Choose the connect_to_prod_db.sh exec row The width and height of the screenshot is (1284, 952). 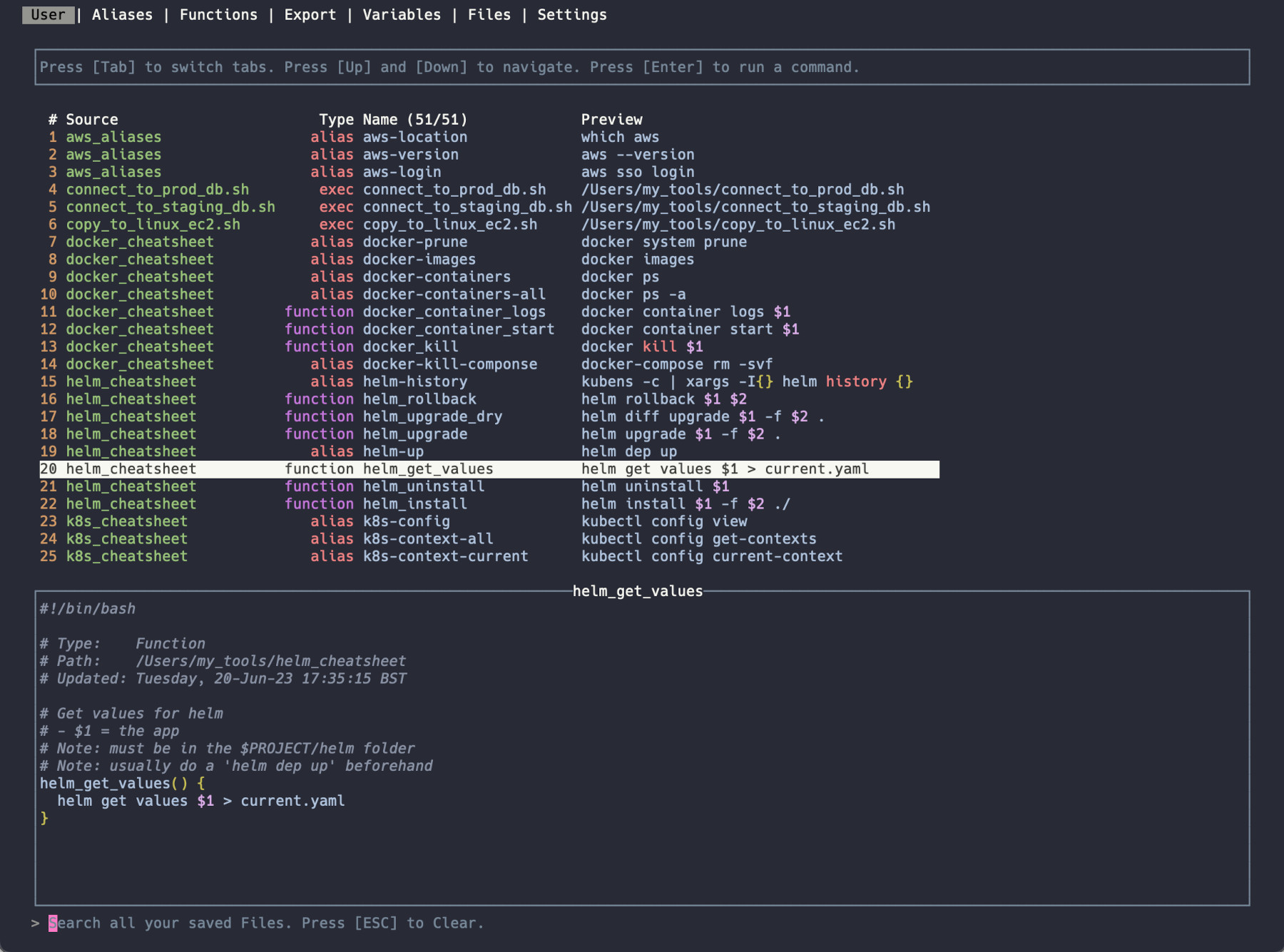(454, 190)
